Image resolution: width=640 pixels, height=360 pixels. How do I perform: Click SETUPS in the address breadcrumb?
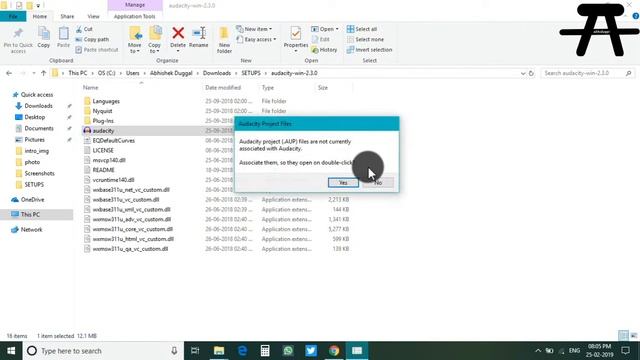pyautogui.click(x=251, y=73)
